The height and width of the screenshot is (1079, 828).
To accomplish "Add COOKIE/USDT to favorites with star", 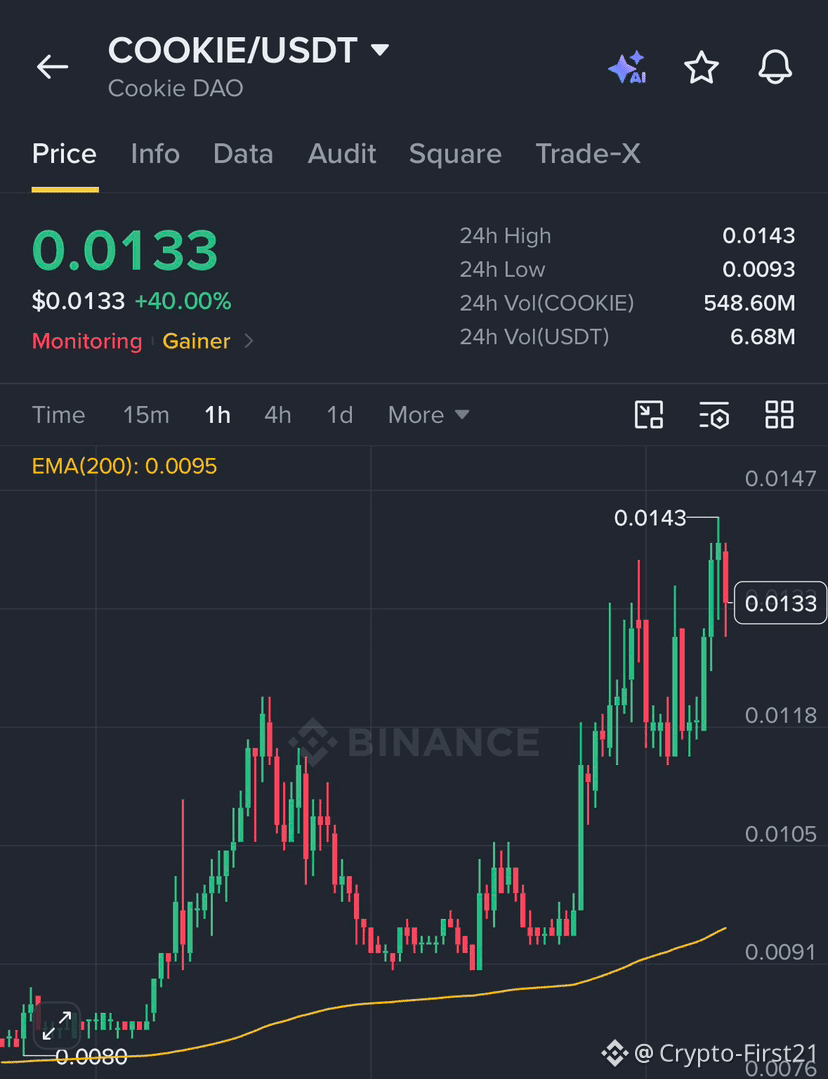I will [x=701, y=67].
